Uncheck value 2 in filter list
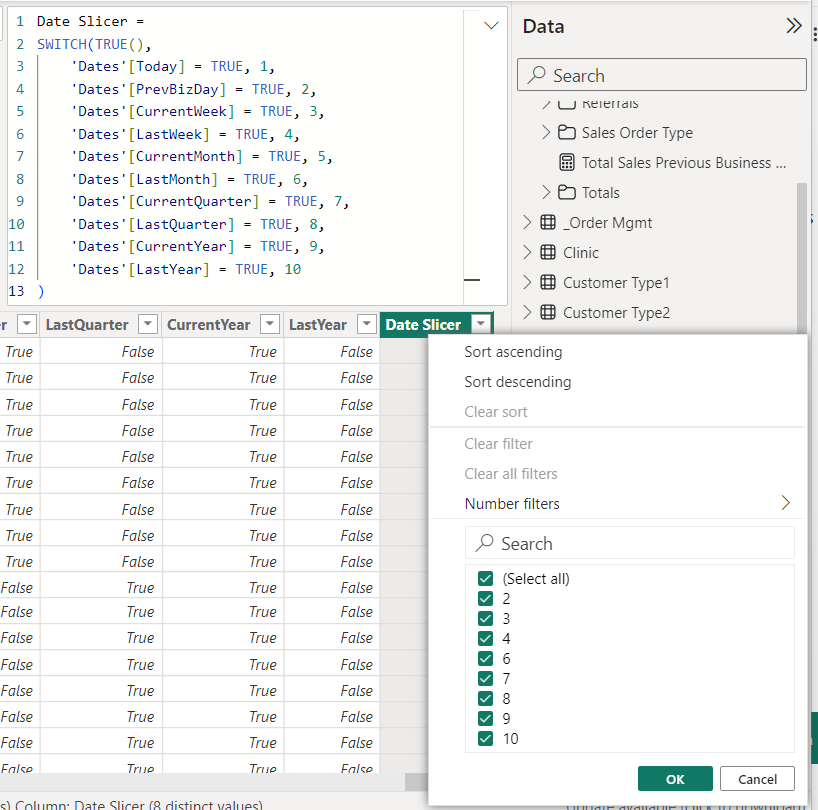Viewport: 818px width, 810px height. point(485,598)
